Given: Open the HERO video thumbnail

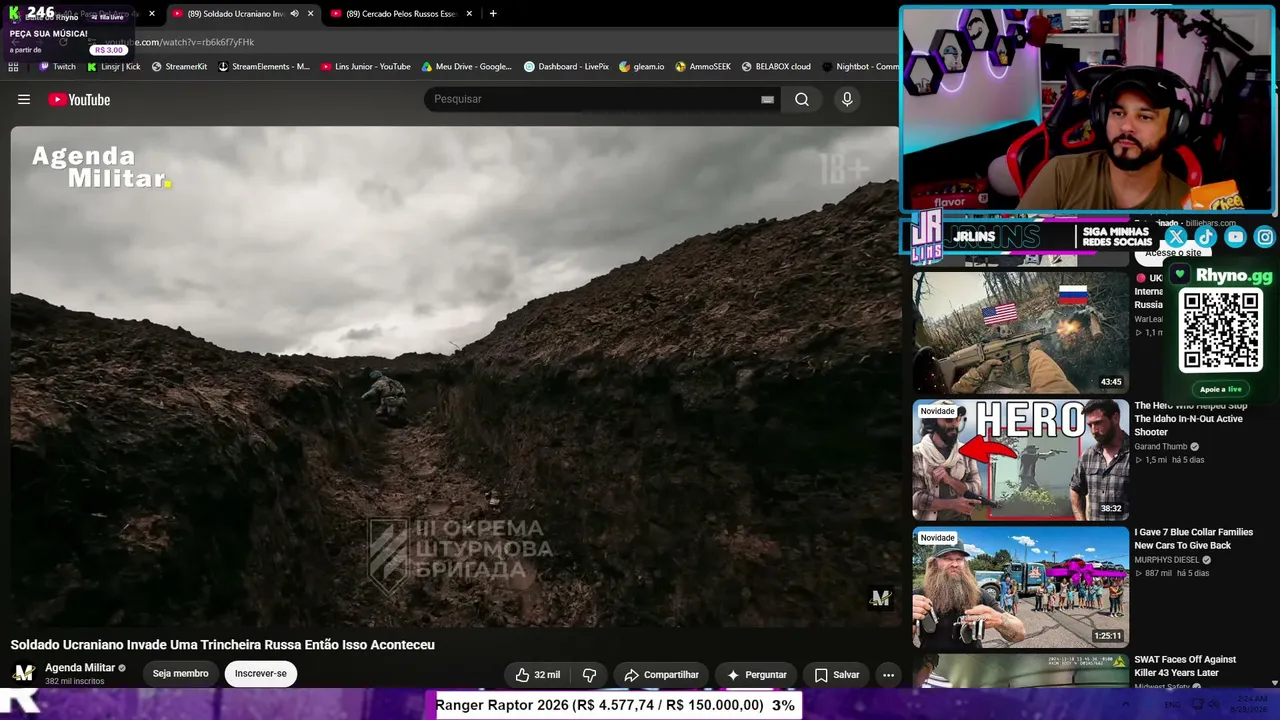Looking at the screenshot, I should tap(1020, 460).
